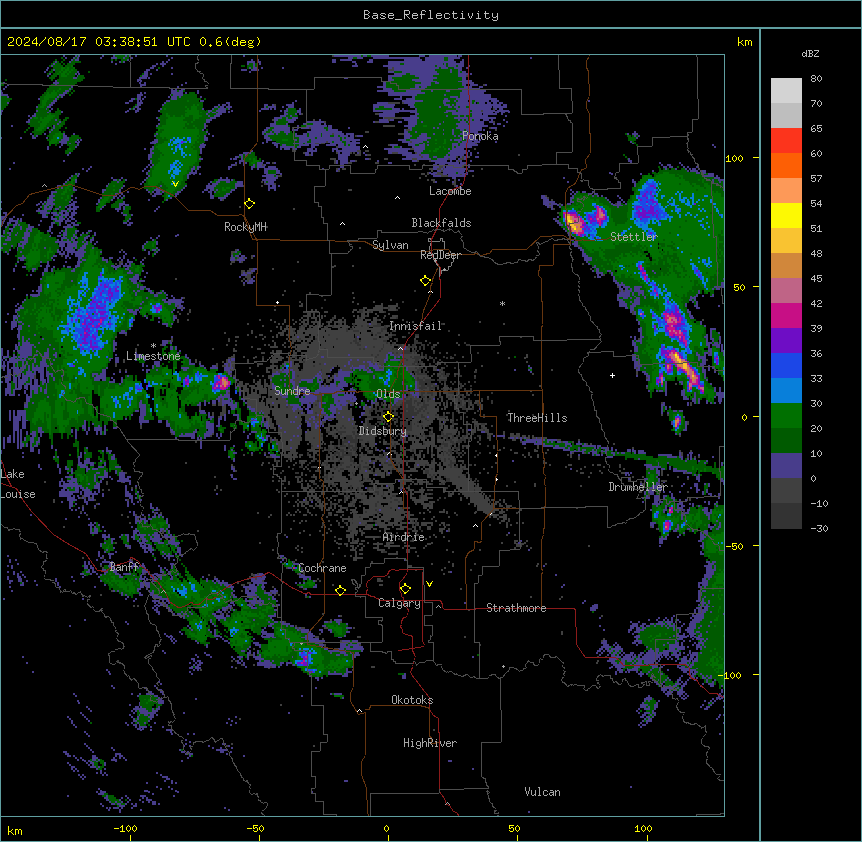Select the Strathmore label

tap(516, 608)
